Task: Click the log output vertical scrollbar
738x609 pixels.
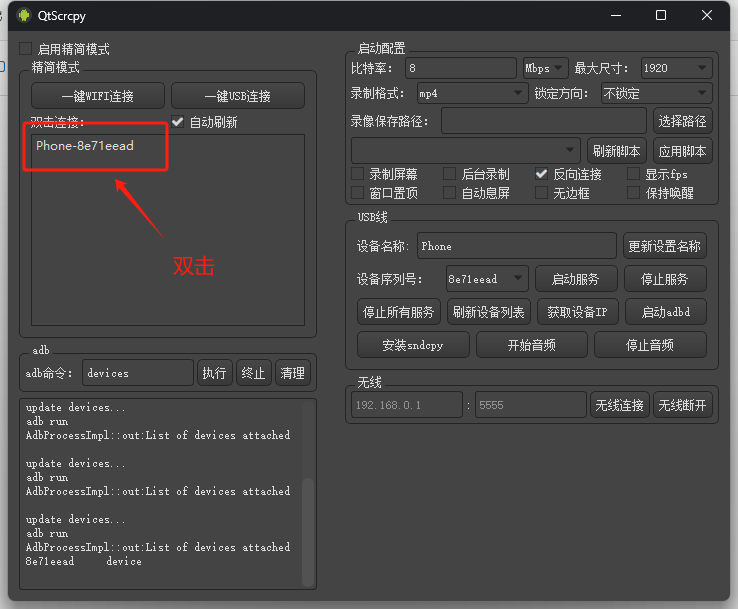Action: pos(309,520)
